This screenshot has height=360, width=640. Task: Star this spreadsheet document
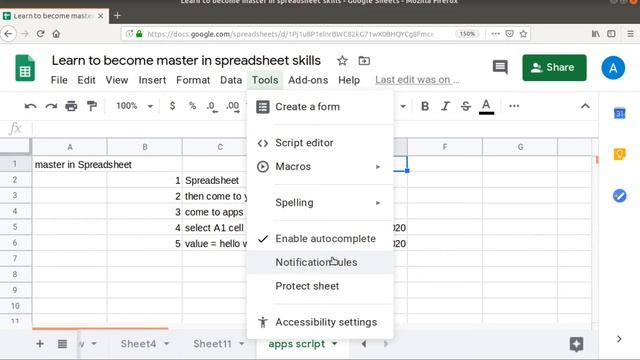342,61
